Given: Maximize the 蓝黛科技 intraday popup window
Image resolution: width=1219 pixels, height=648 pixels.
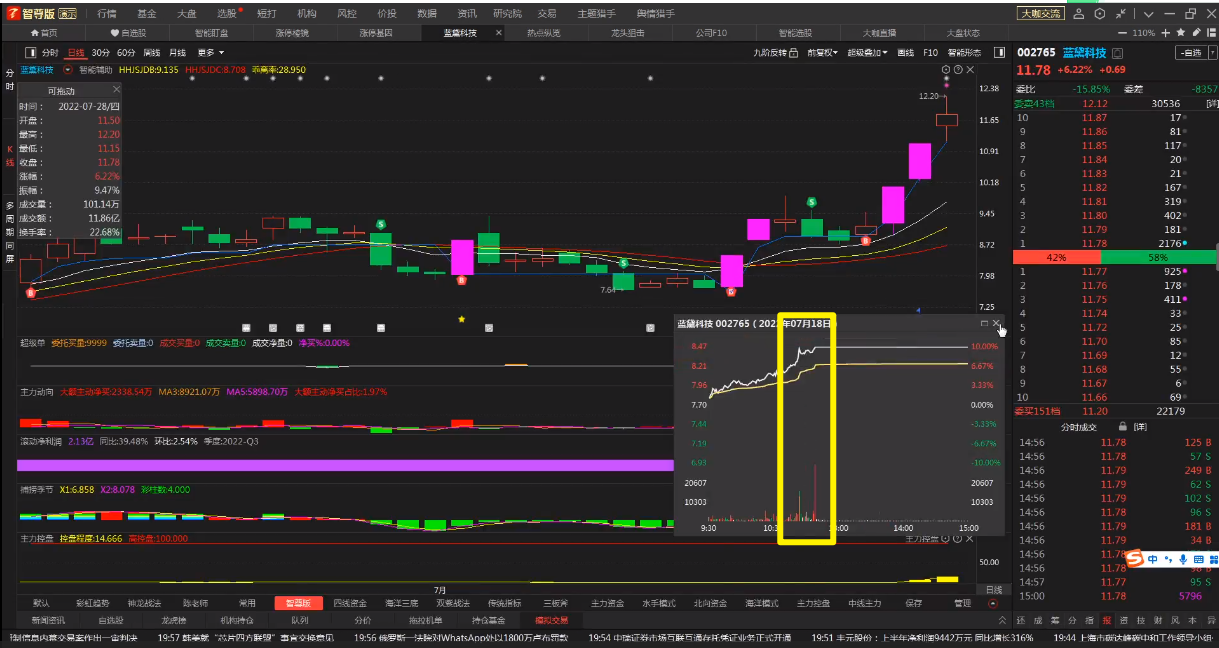Looking at the screenshot, I should point(985,324).
